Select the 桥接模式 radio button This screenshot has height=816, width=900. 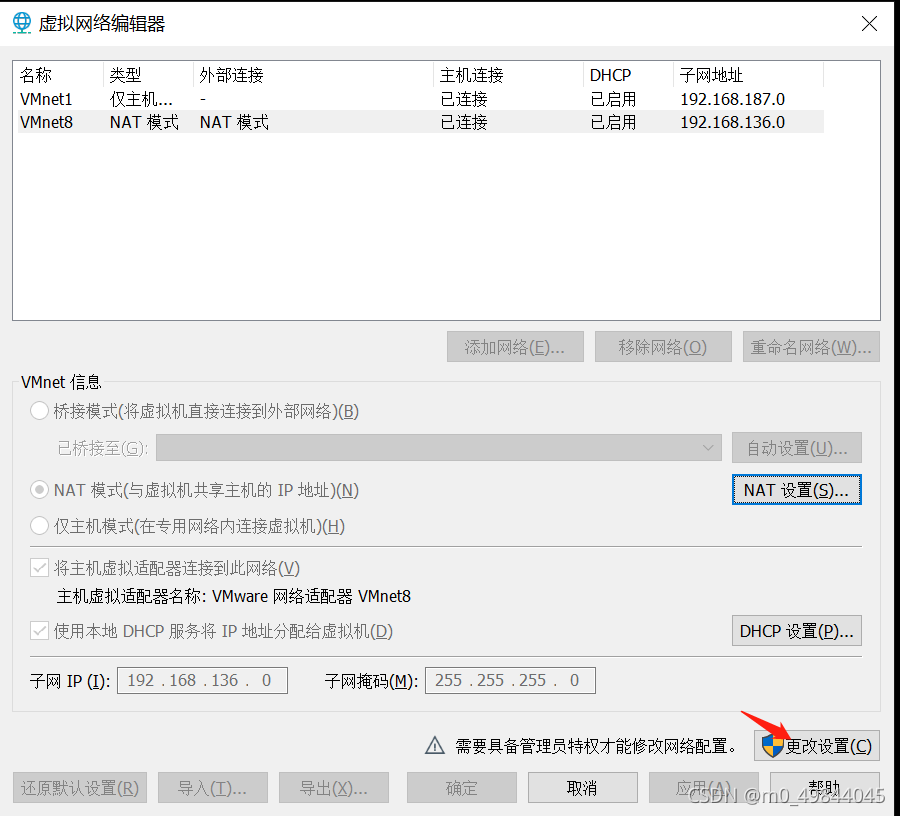[x=39, y=411]
